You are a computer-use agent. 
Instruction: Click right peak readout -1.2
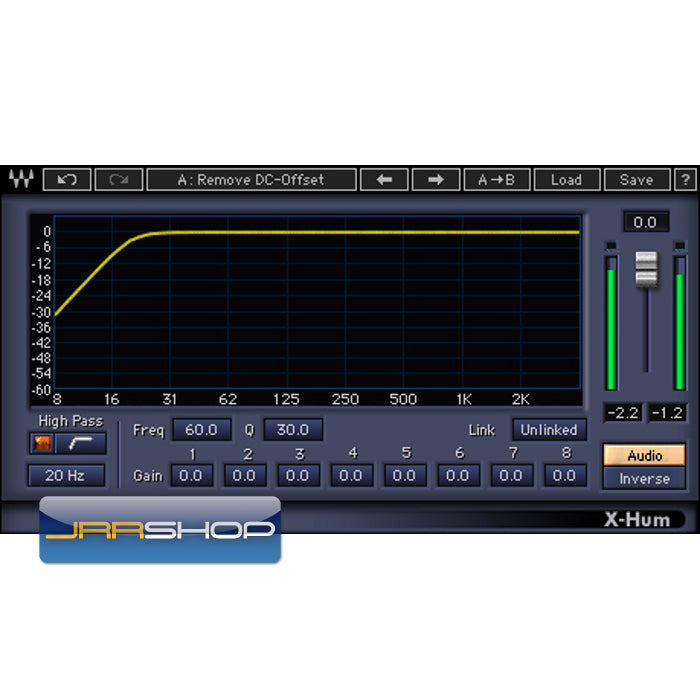(x=667, y=413)
